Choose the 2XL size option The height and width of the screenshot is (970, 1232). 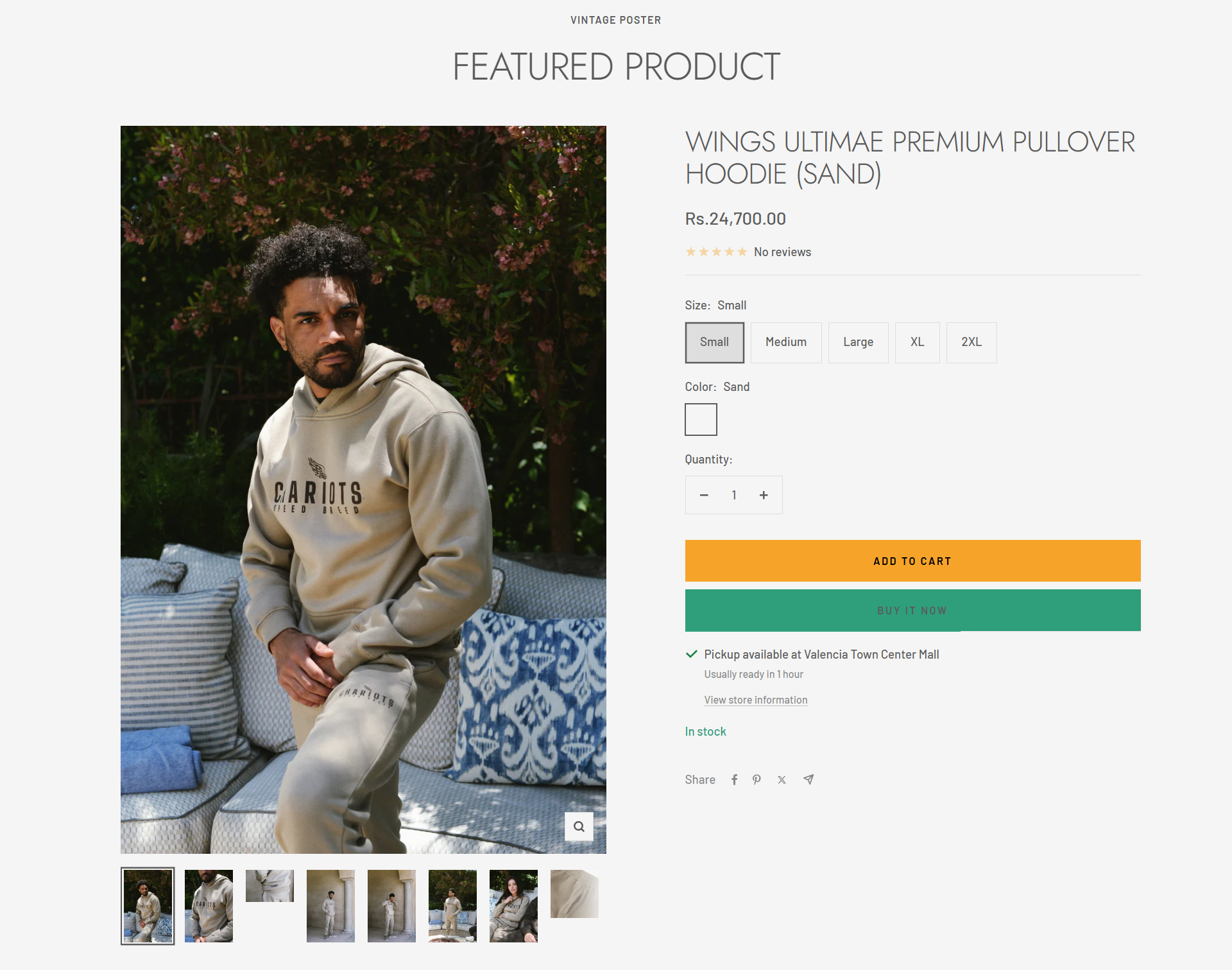tap(971, 342)
